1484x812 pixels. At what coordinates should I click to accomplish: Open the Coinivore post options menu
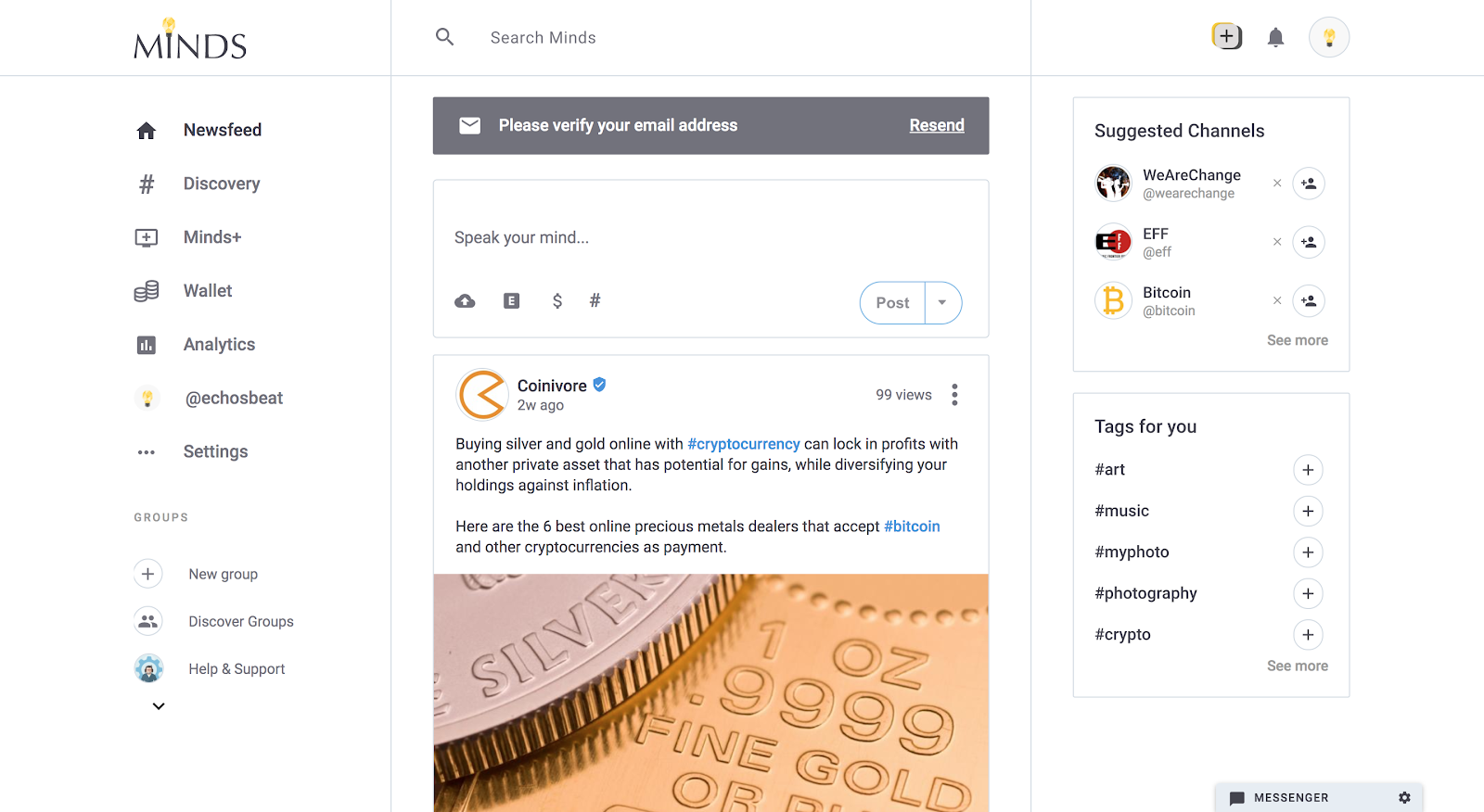pyautogui.click(x=954, y=395)
